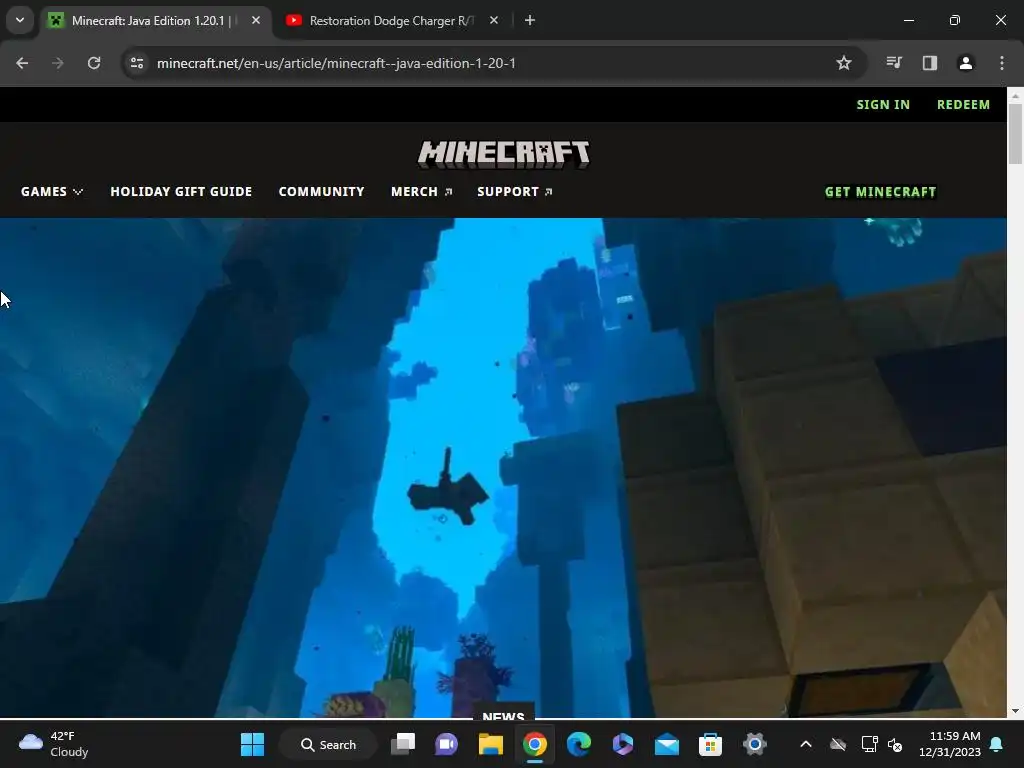Open the tab search dropdown arrow
The image size is (1024, 768).
tap(20, 20)
